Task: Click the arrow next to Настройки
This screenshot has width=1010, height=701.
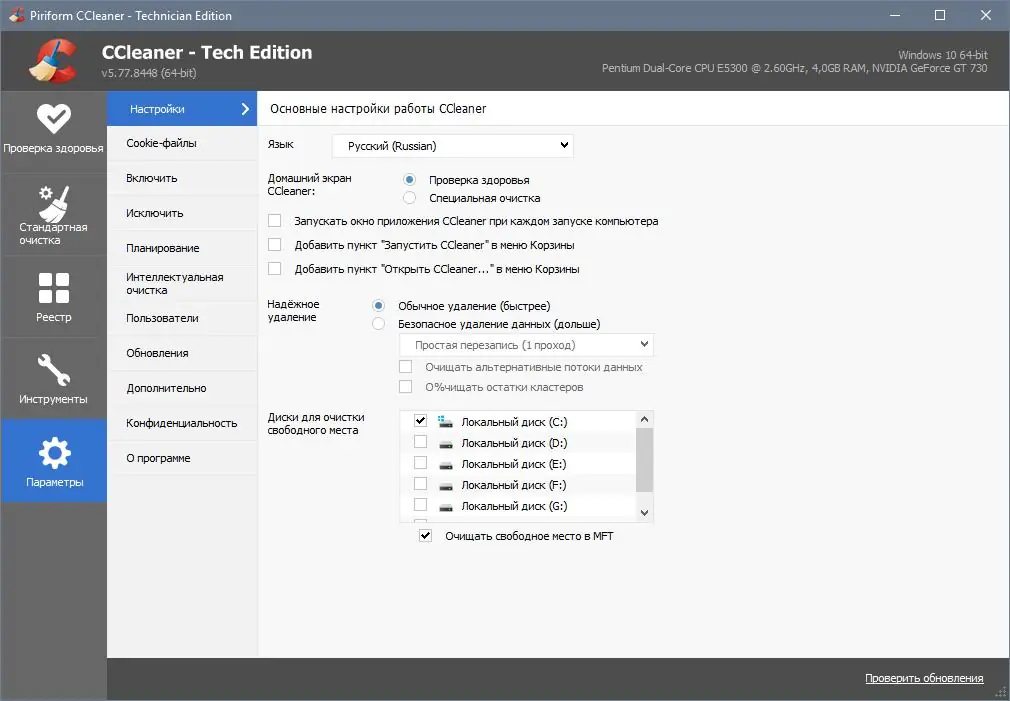Action: click(245, 109)
